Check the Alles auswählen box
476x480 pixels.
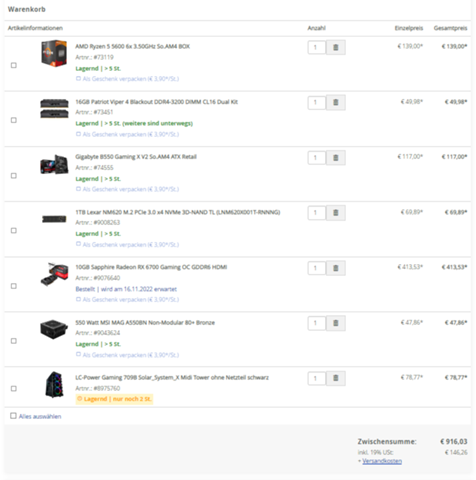[13, 416]
